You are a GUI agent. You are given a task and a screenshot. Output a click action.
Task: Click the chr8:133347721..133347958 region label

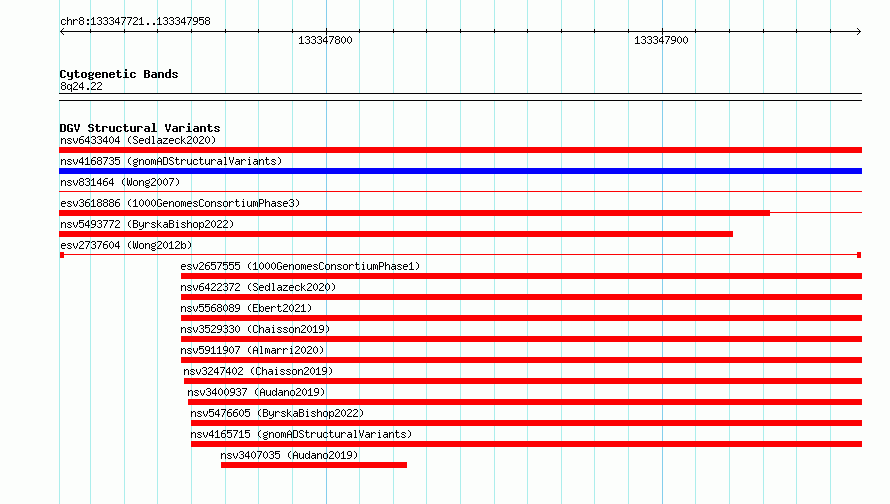pos(135,21)
